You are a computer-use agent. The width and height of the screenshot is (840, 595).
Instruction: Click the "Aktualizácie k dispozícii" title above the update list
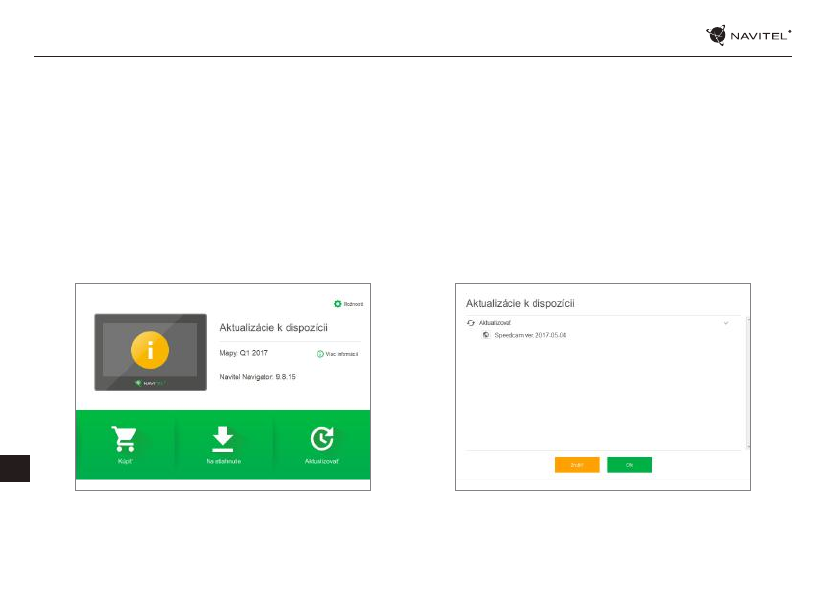(520, 304)
